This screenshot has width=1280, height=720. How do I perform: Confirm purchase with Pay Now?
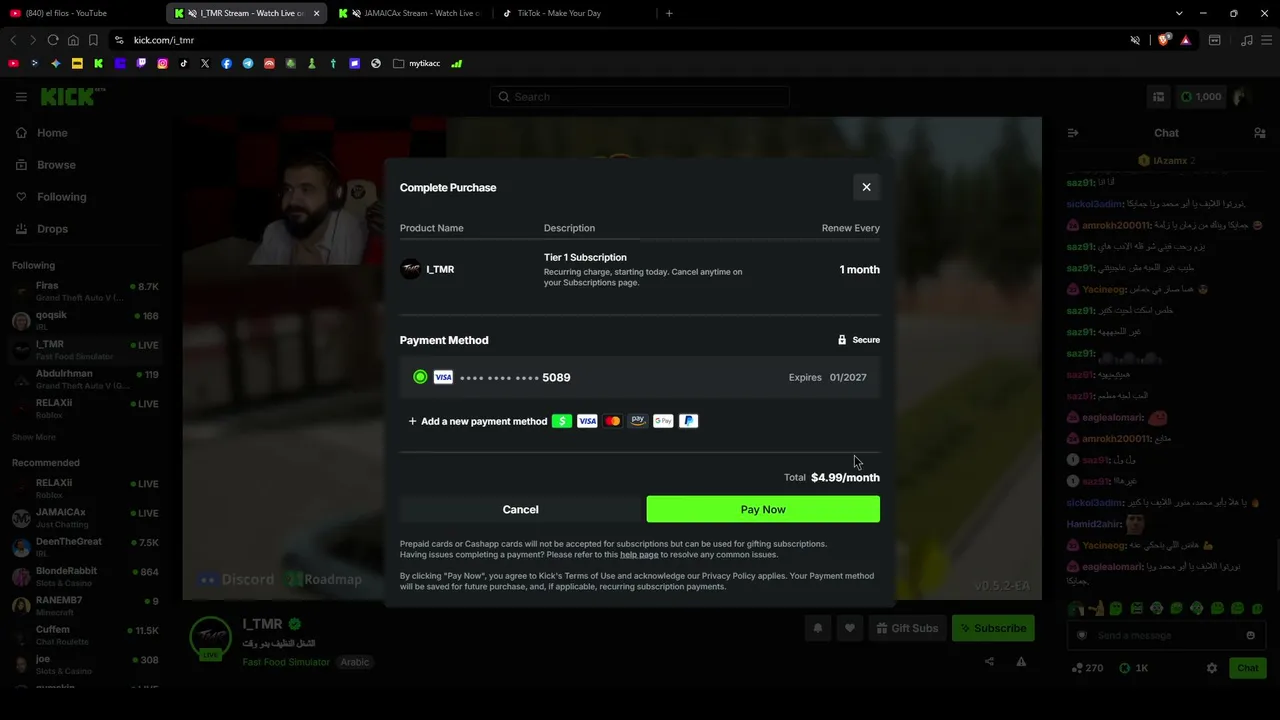pos(763,509)
